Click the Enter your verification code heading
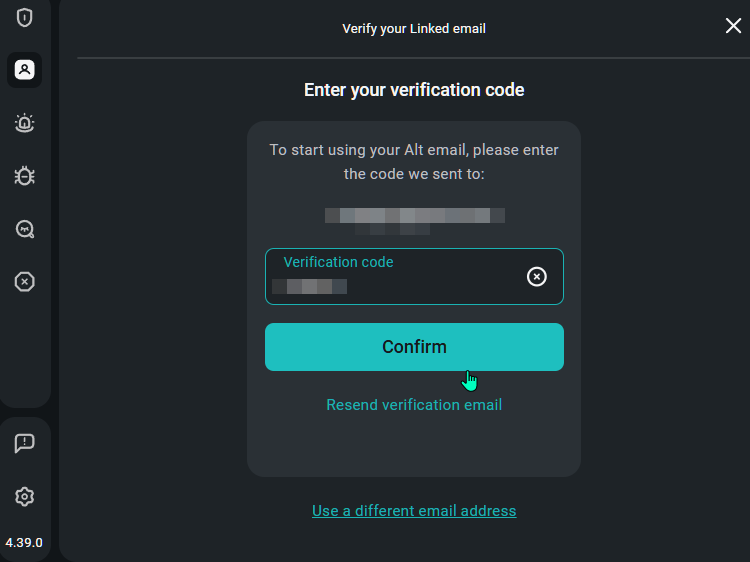 414,90
